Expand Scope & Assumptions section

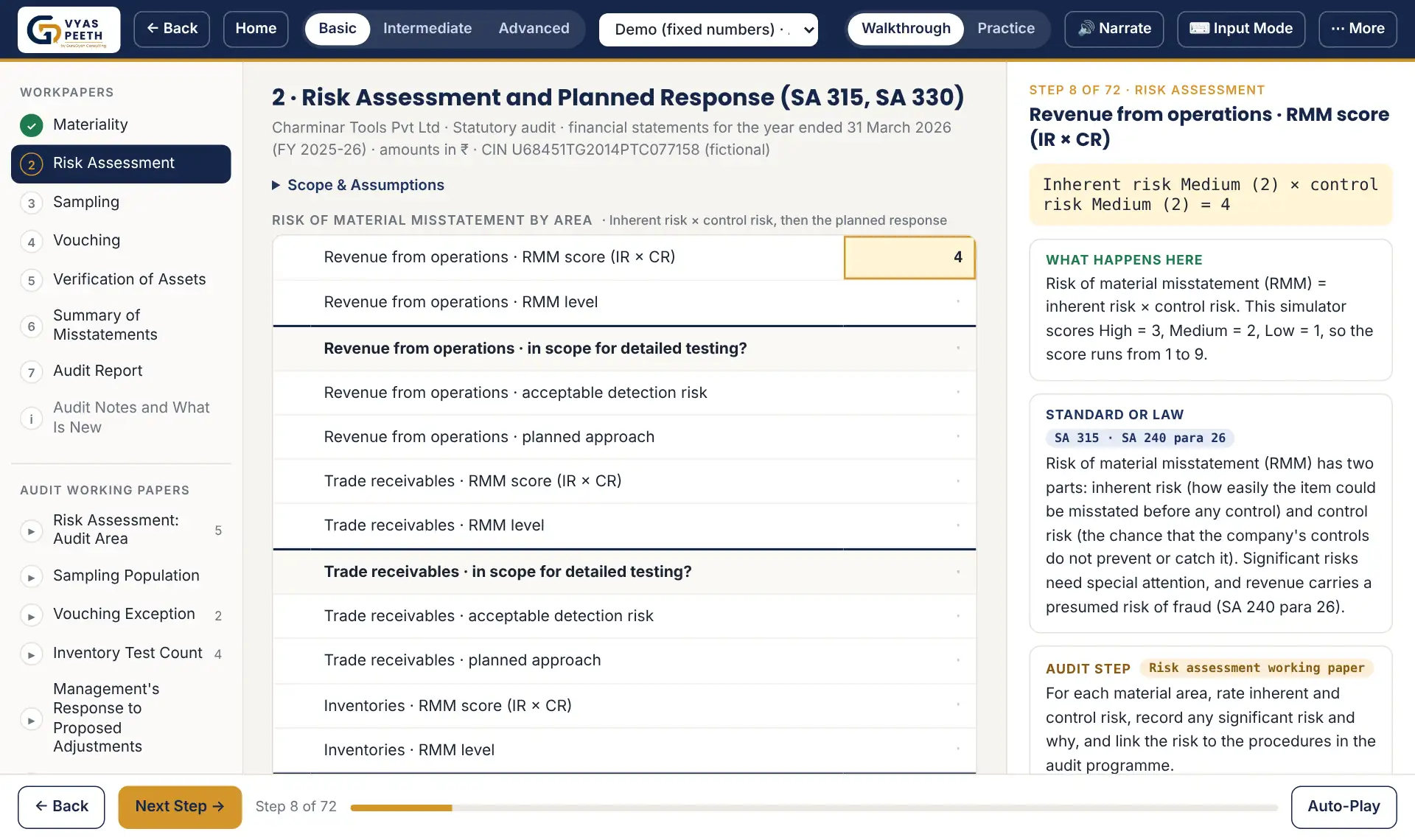click(358, 185)
